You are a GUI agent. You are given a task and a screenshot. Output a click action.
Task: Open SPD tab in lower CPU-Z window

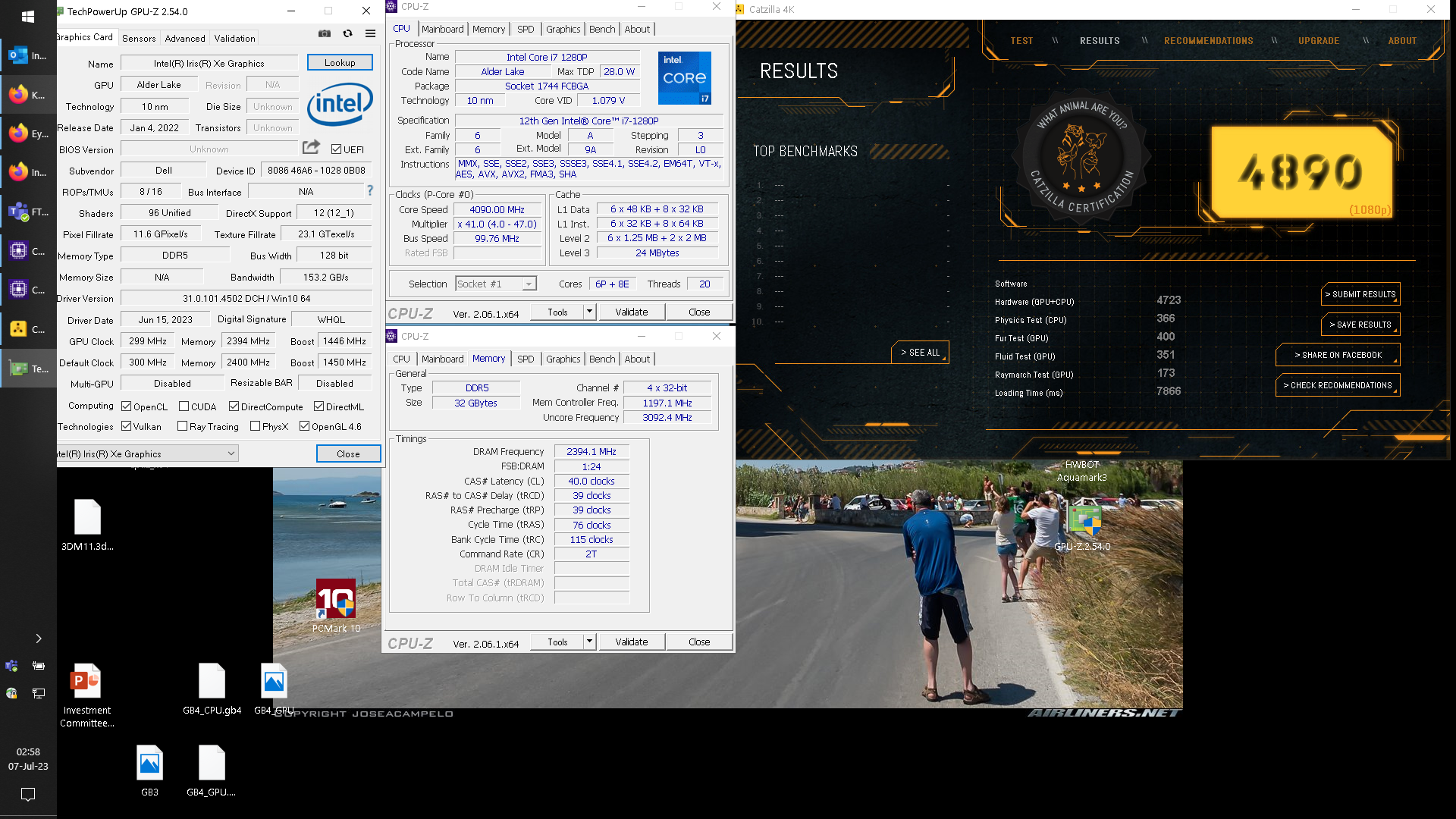tap(526, 359)
